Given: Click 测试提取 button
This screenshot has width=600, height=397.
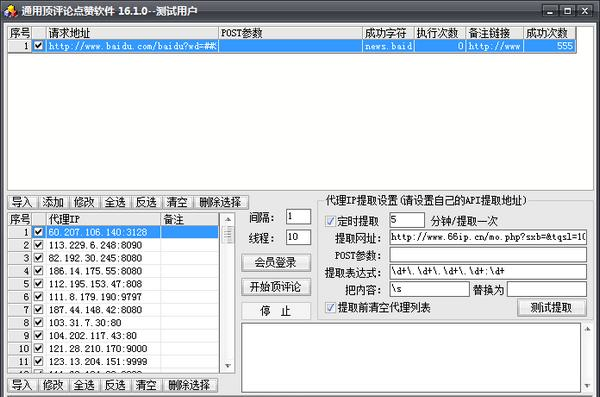Looking at the screenshot, I should pyautogui.click(x=551, y=307).
